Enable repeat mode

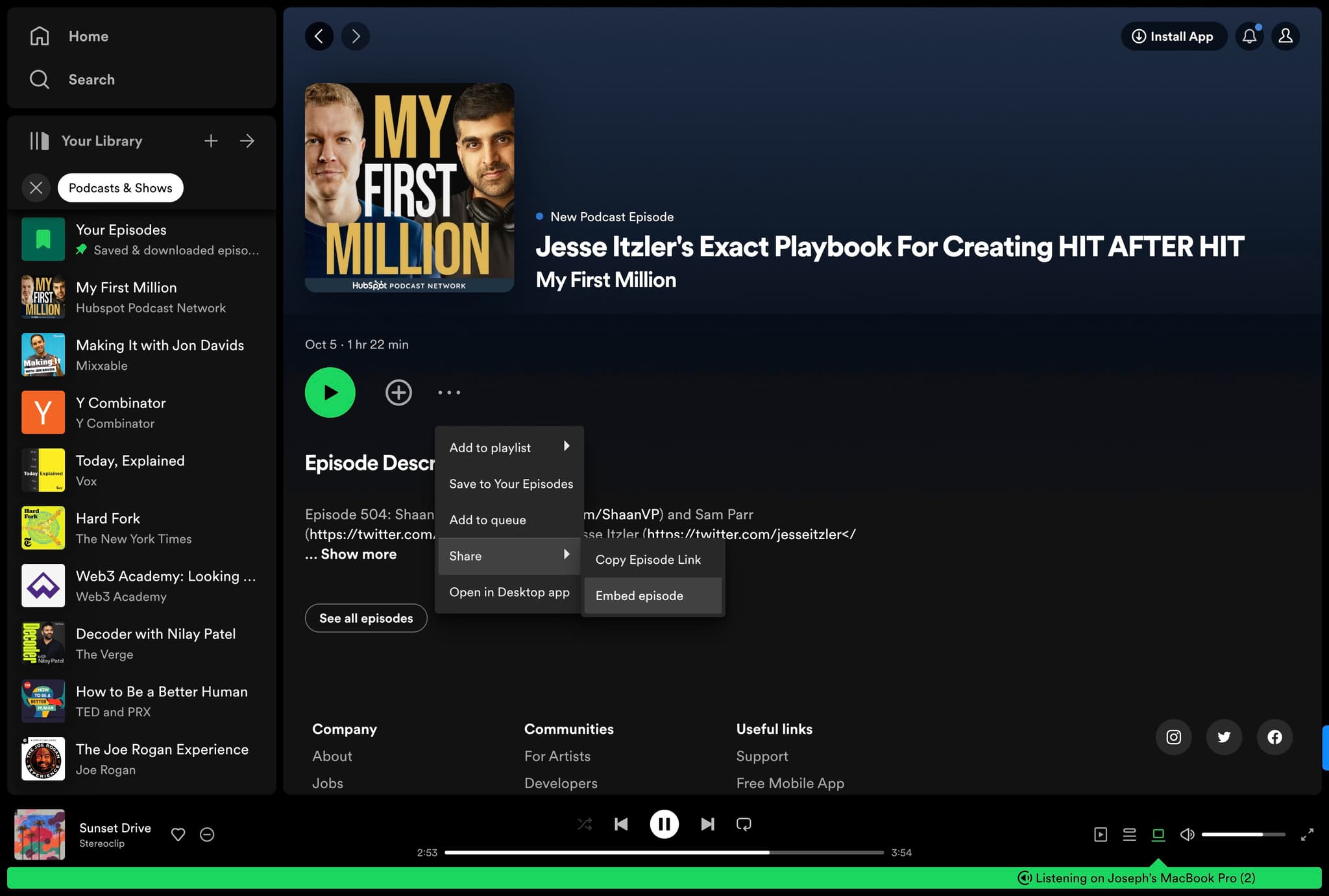click(x=744, y=823)
